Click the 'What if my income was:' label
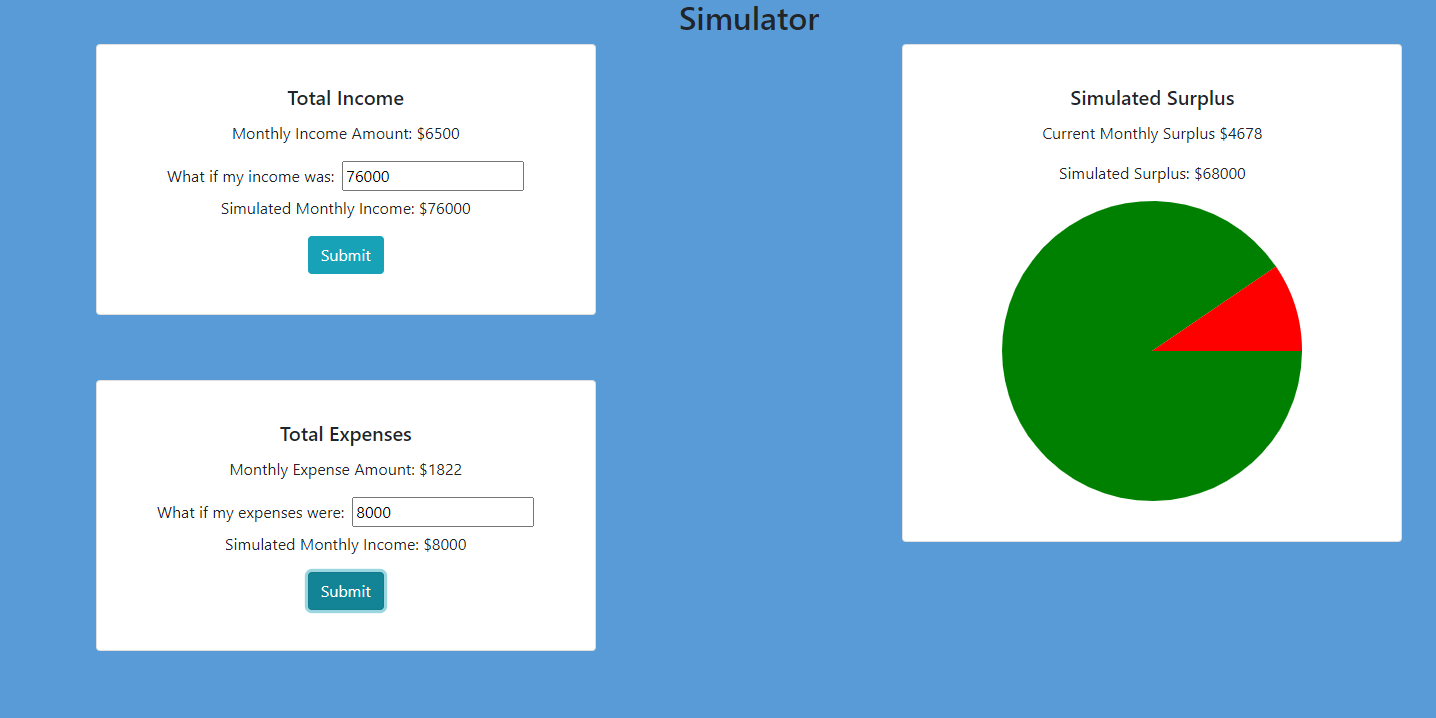Image resolution: width=1436 pixels, height=718 pixels. [x=251, y=177]
